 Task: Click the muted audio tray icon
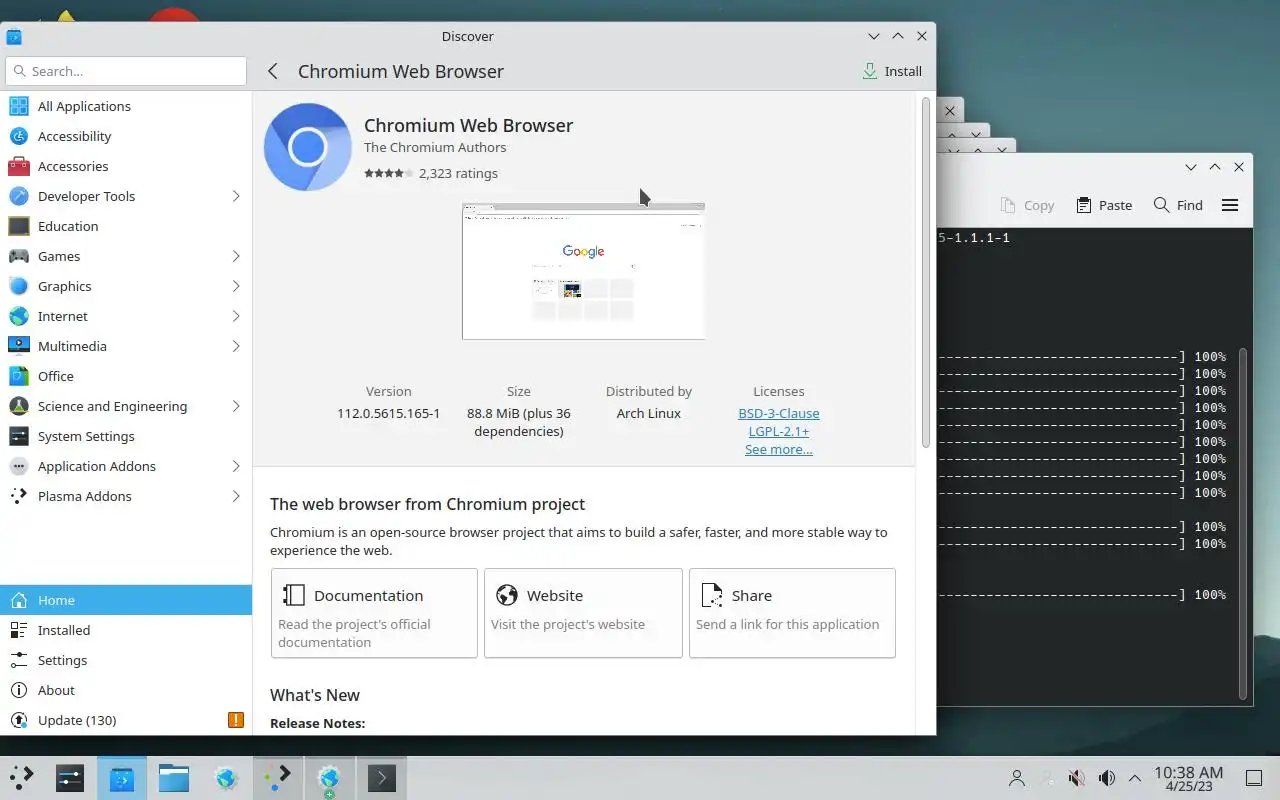click(1077, 778)
